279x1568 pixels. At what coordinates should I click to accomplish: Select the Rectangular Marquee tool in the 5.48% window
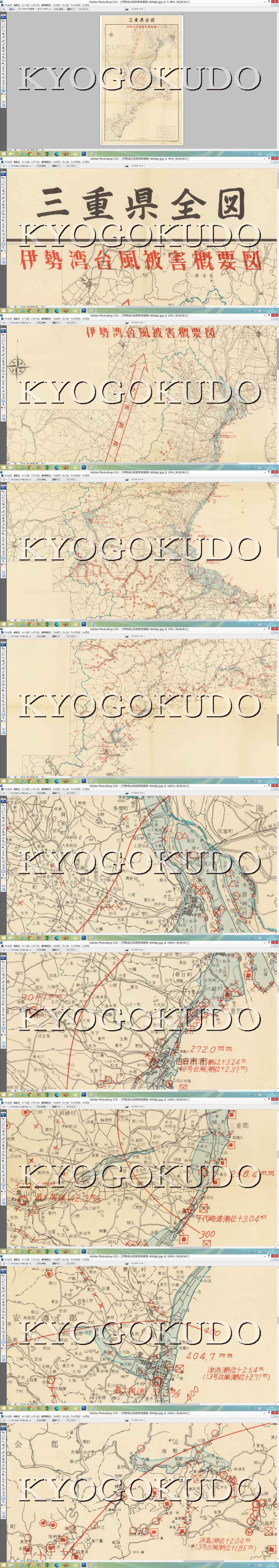3,24
